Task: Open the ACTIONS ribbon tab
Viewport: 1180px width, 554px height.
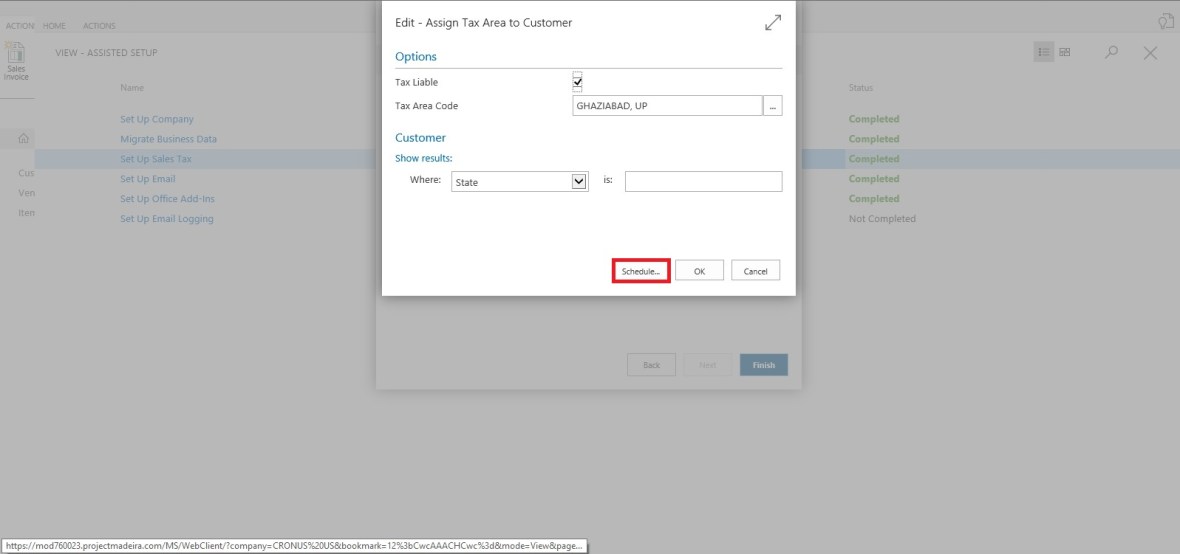Action: [x=99, y=26]
